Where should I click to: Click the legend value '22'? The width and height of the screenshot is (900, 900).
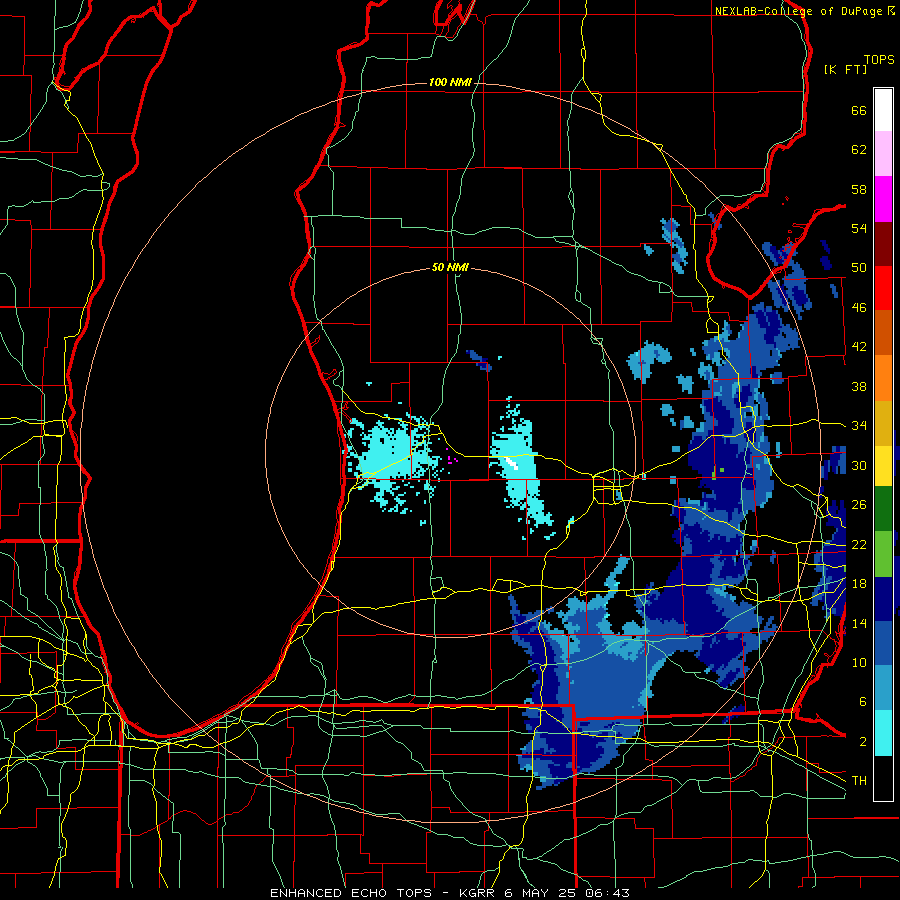coord(859,544)
